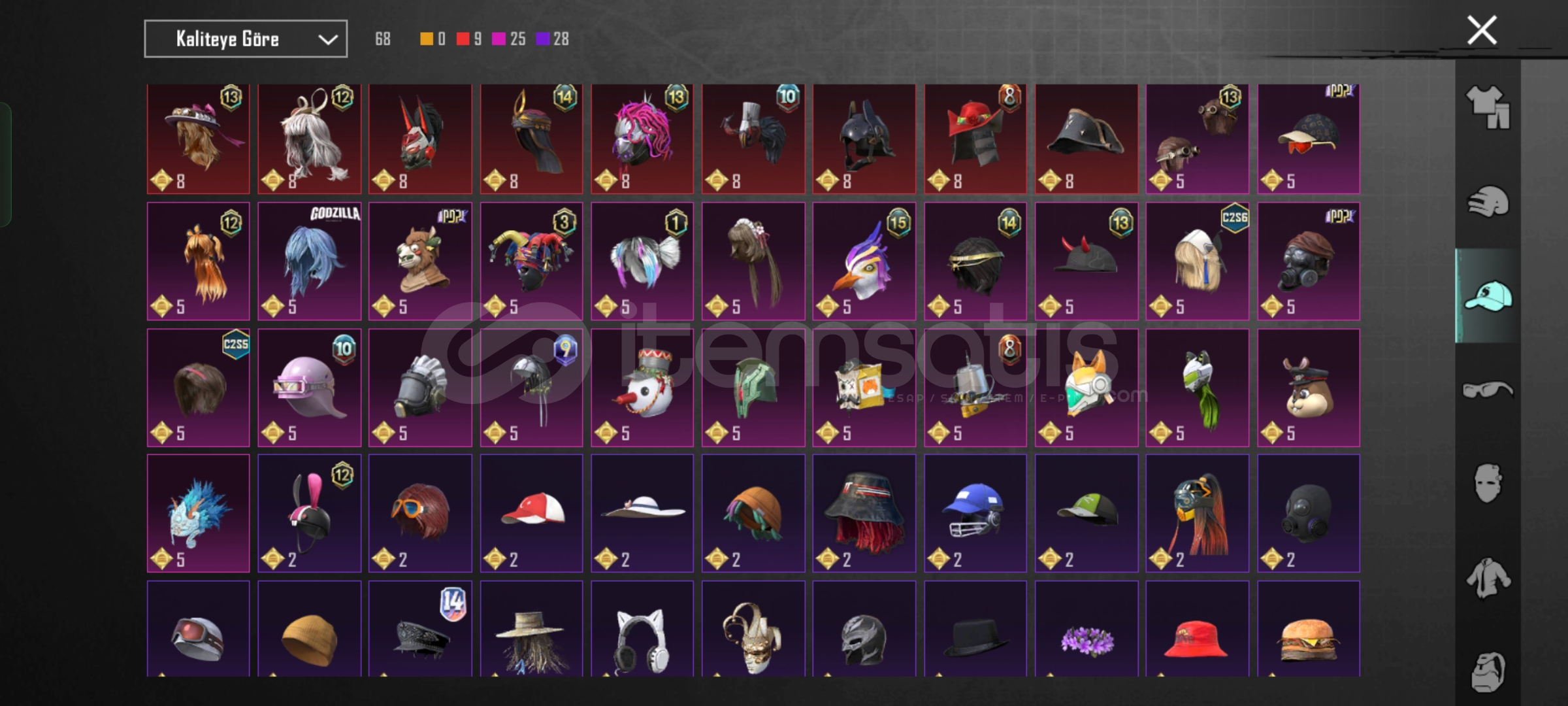Open the glasses category in sidebar

pyautogui.click(x=1488, y=390)
